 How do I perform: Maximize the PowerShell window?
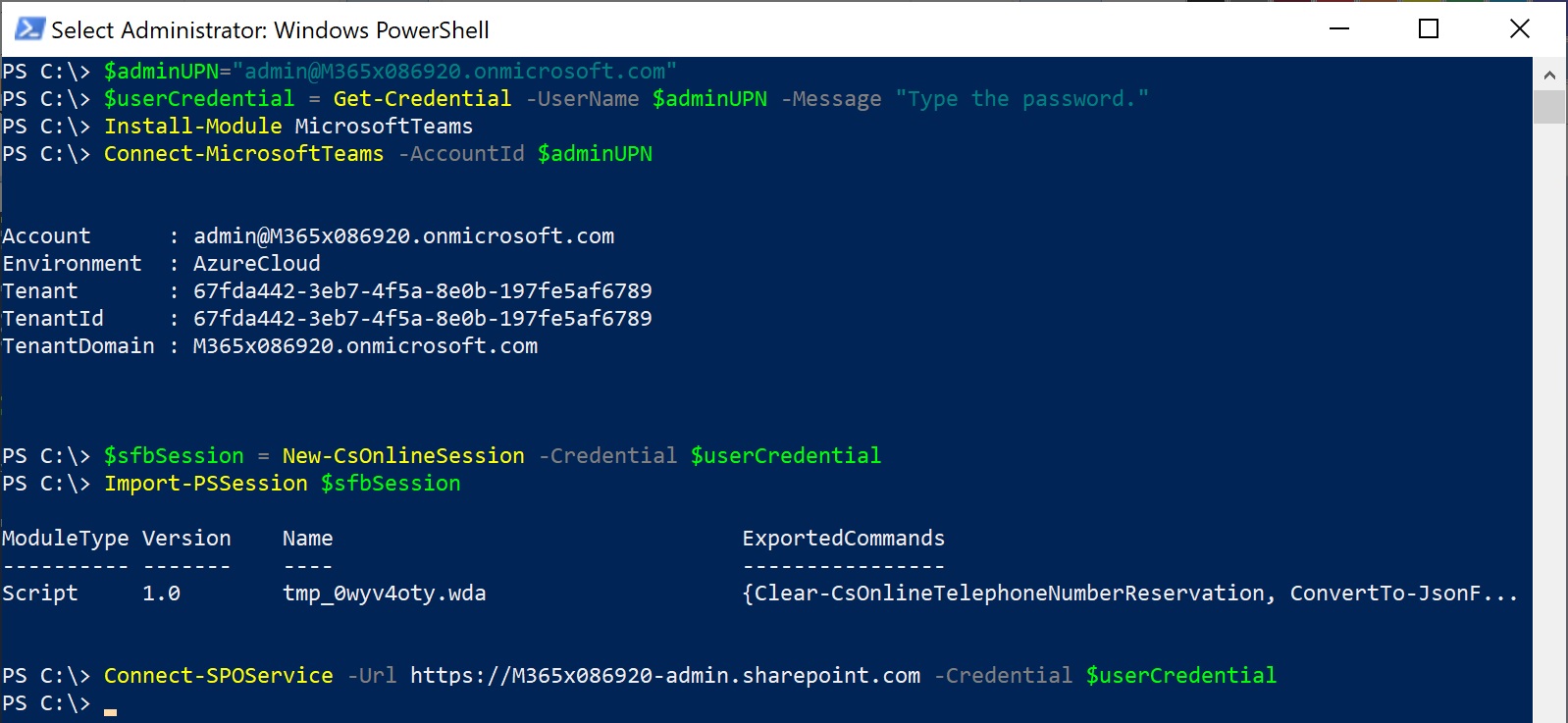(x=1429, y=28)
